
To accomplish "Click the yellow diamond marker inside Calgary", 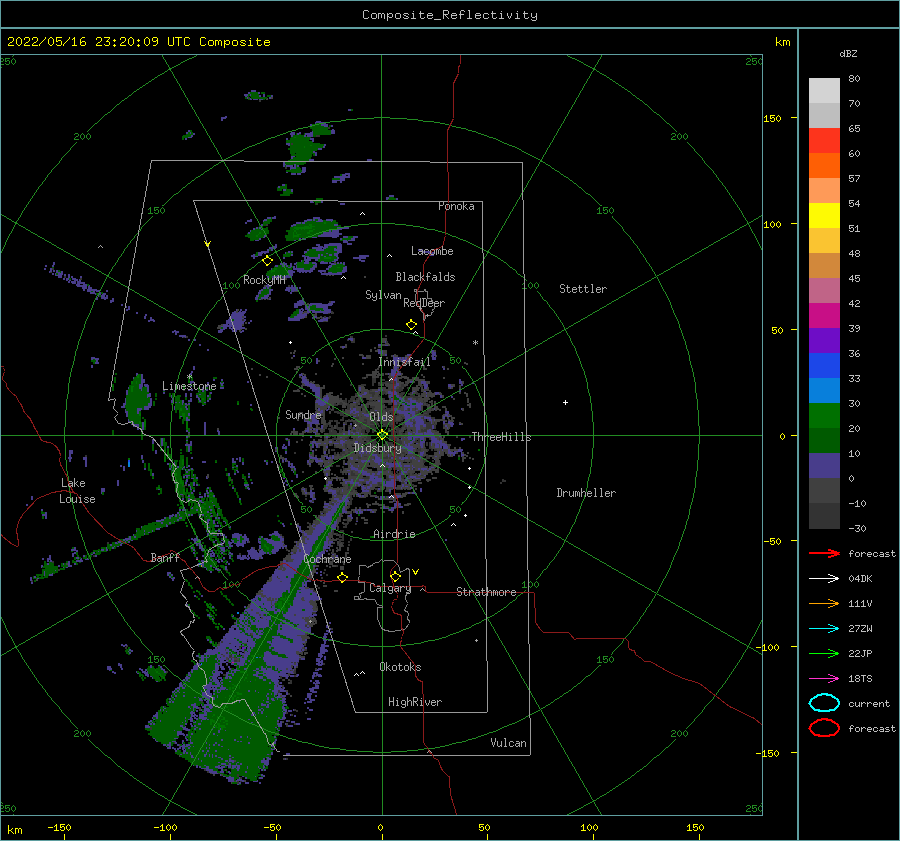I will pos(395,576).
